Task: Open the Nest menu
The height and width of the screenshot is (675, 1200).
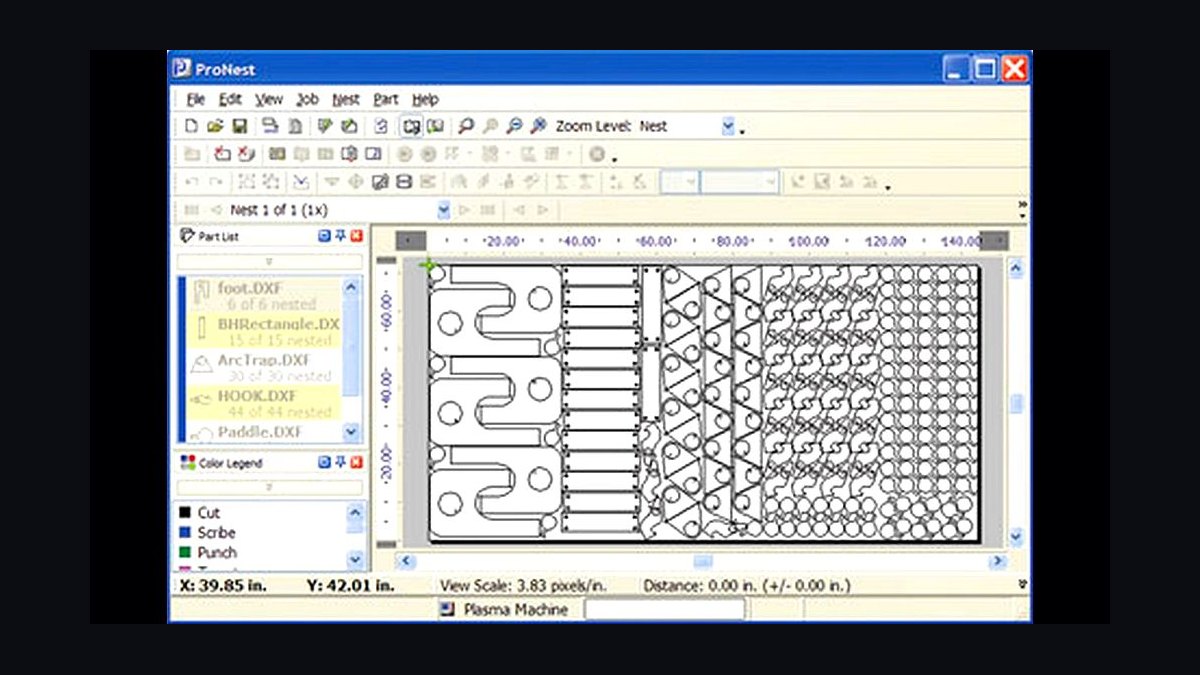Action: (346, 99)
